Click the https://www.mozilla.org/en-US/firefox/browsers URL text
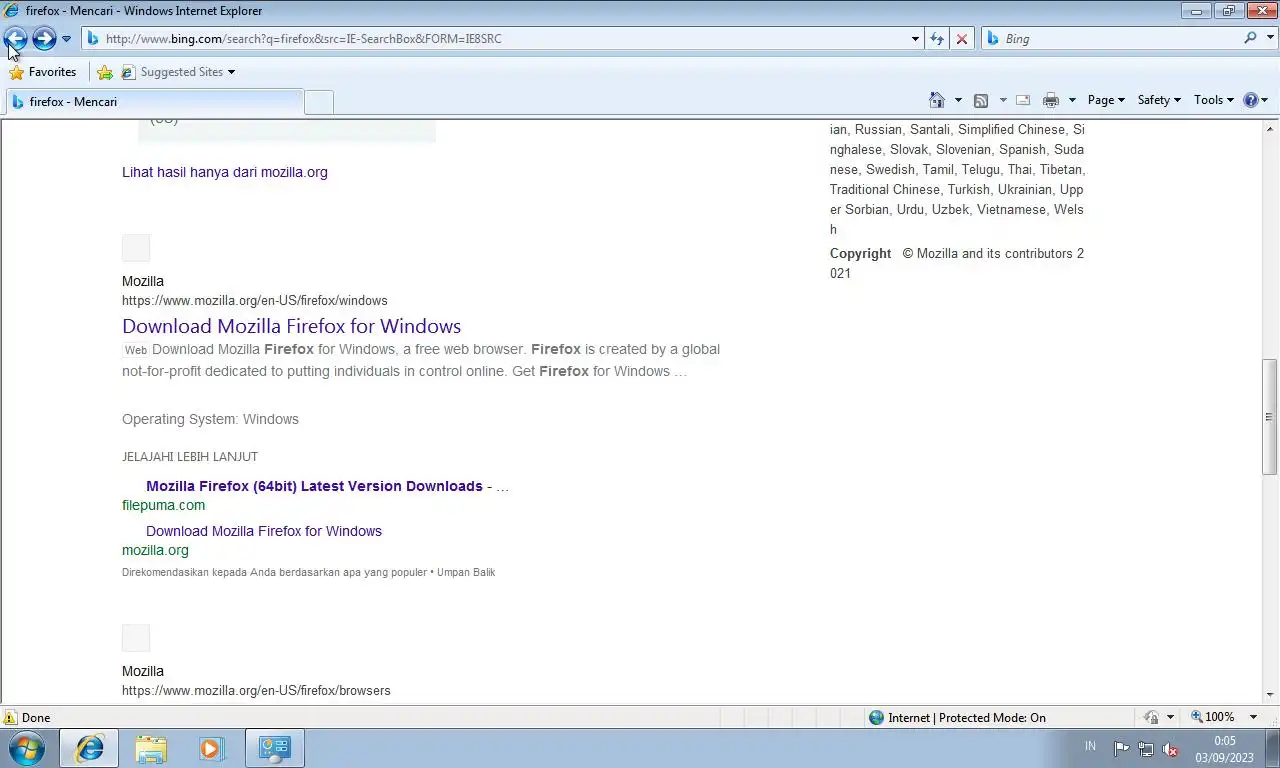This screenshot has height=768, width=1280. click(x=256, y=690)
